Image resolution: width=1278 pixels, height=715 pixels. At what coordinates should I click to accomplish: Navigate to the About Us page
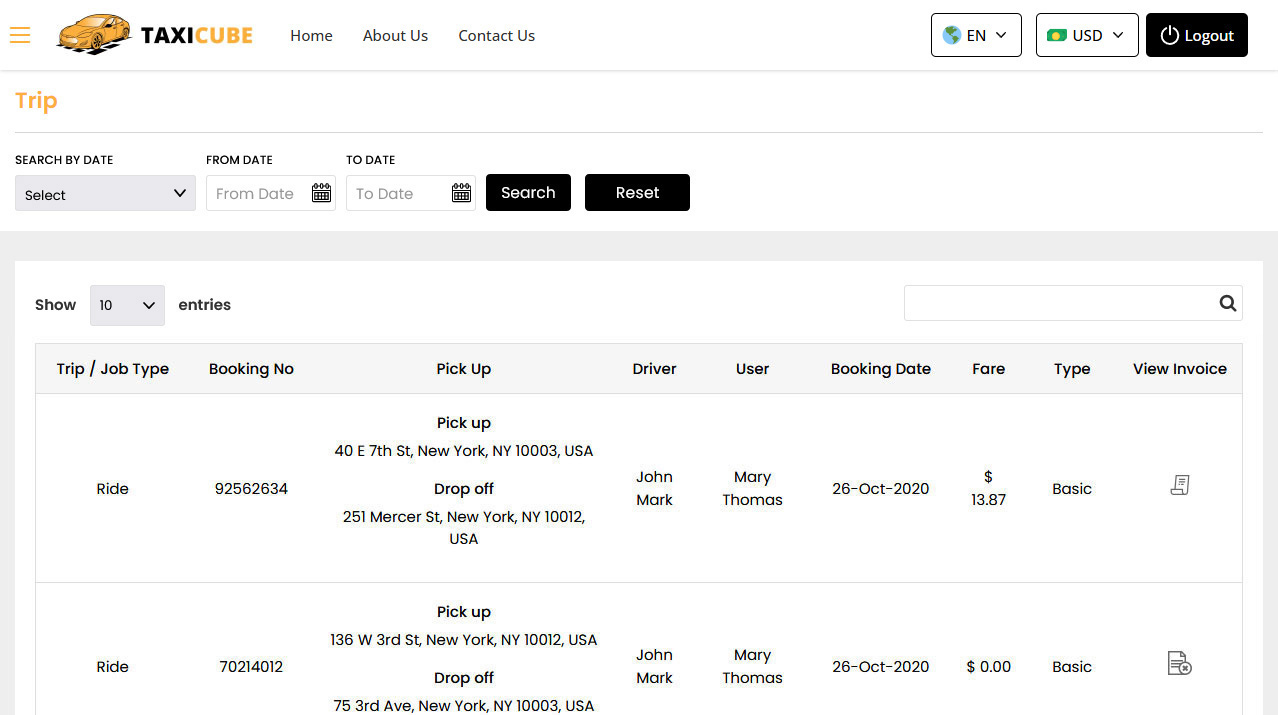pos(395,35)
